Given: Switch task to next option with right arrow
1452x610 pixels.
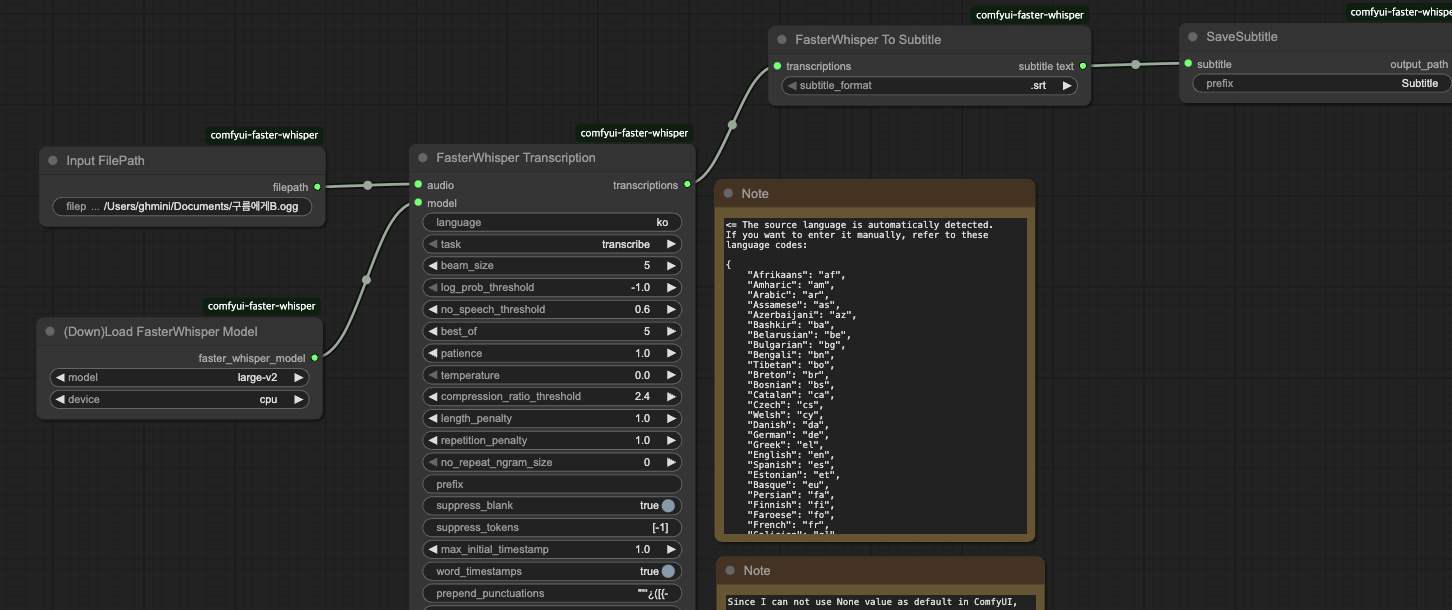Looking at the screenshot, I should (x=671, y=244).
